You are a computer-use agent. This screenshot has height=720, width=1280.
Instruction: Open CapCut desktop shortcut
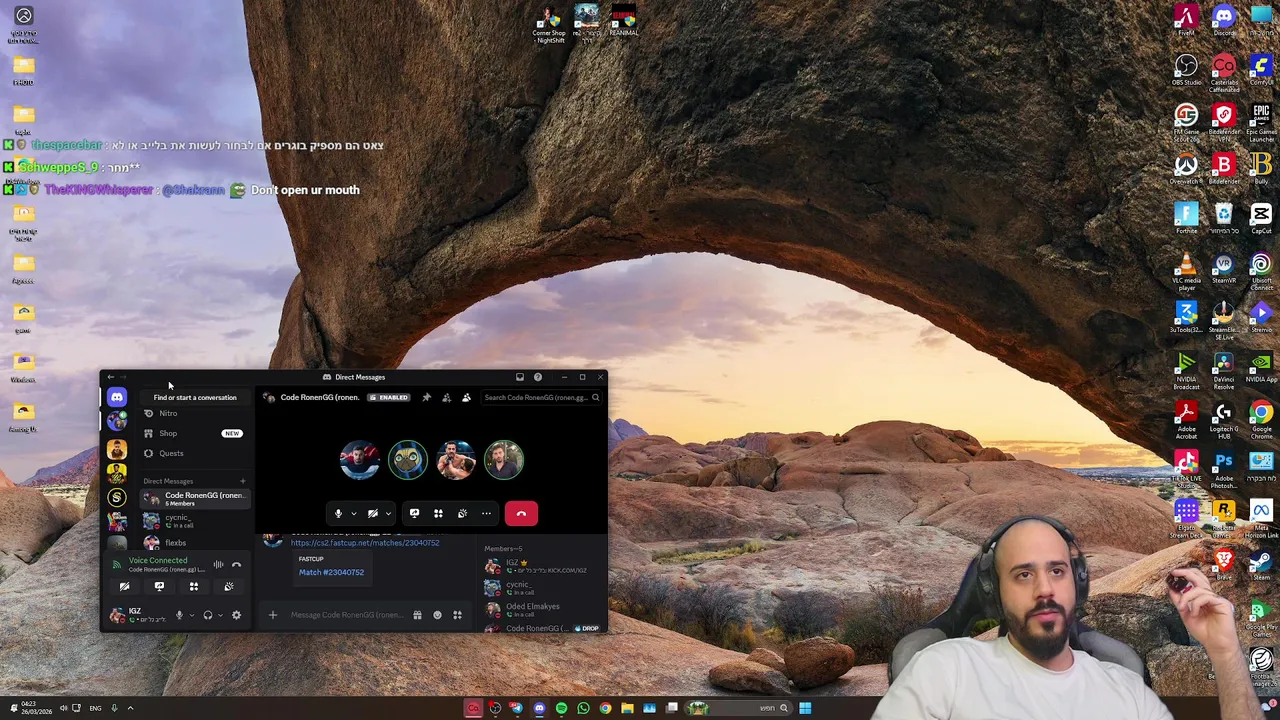pos(1261,218)
